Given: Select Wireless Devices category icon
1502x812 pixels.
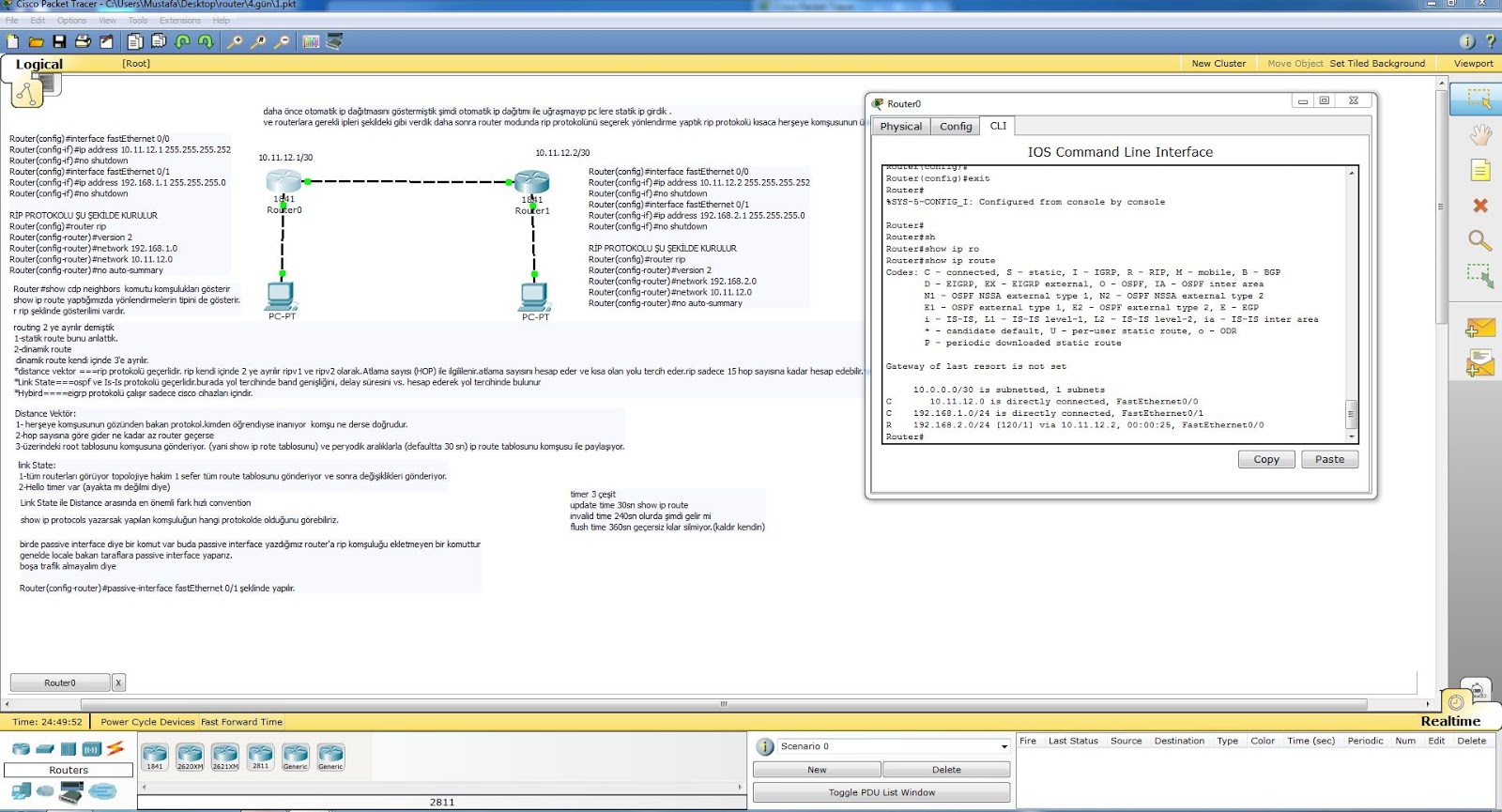Looking at the screenshot, I should coord(92,748).
